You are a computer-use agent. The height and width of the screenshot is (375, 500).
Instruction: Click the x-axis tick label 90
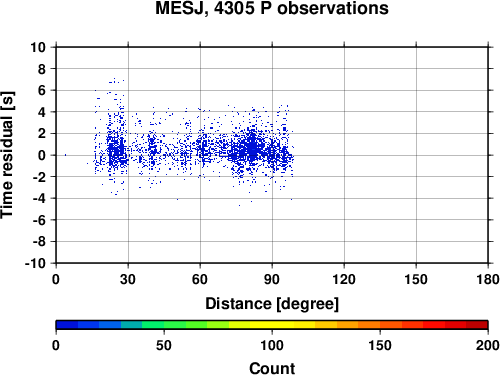[x=272, y=279]
